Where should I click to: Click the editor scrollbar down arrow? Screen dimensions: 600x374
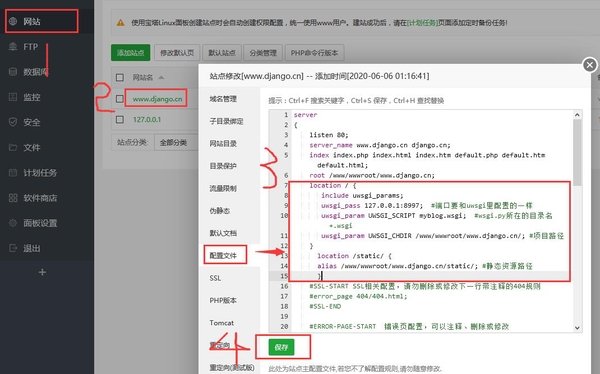(x=577, y=328)
